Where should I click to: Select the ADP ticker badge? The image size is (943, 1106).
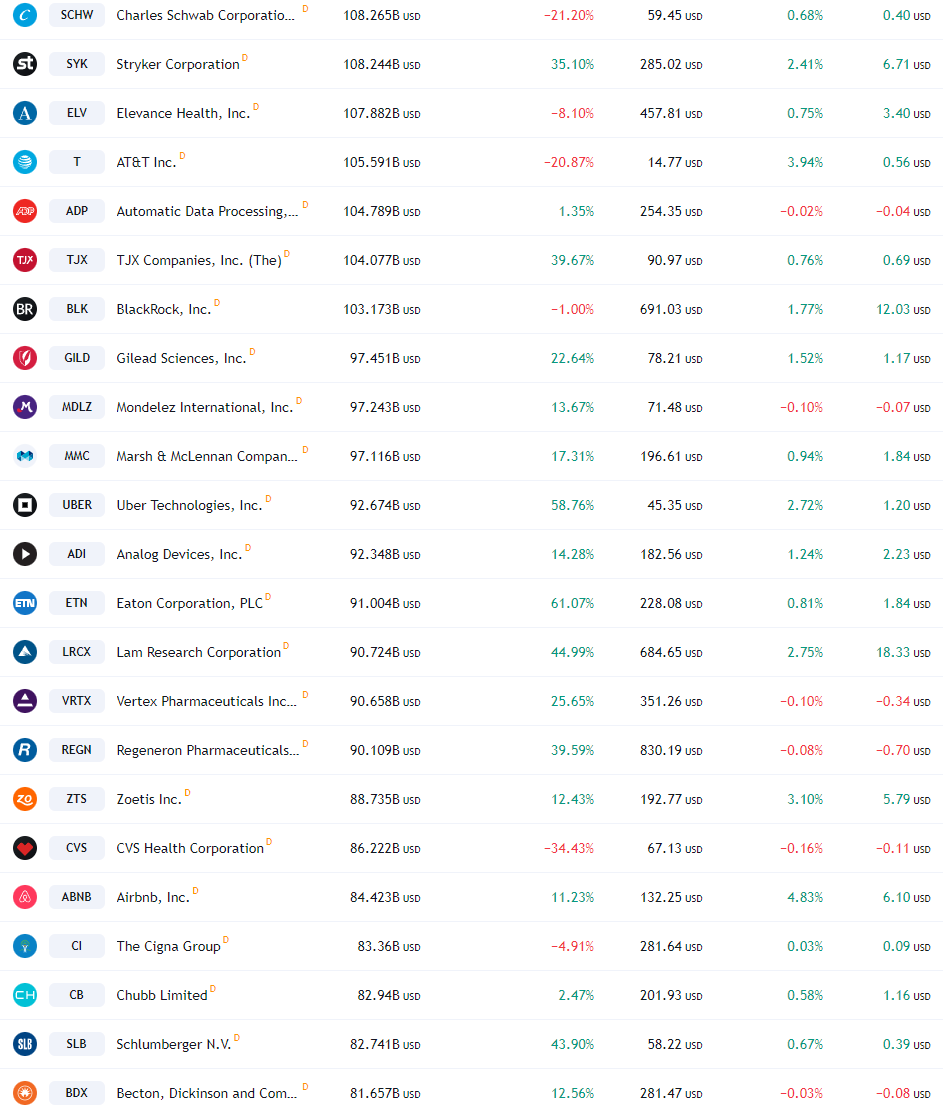point(77,211)
